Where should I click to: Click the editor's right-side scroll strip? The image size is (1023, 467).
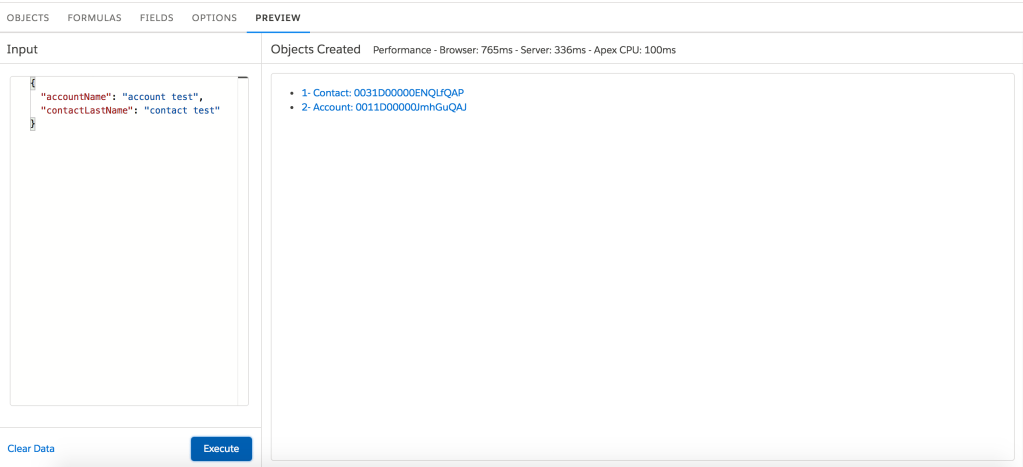[242, 240]
